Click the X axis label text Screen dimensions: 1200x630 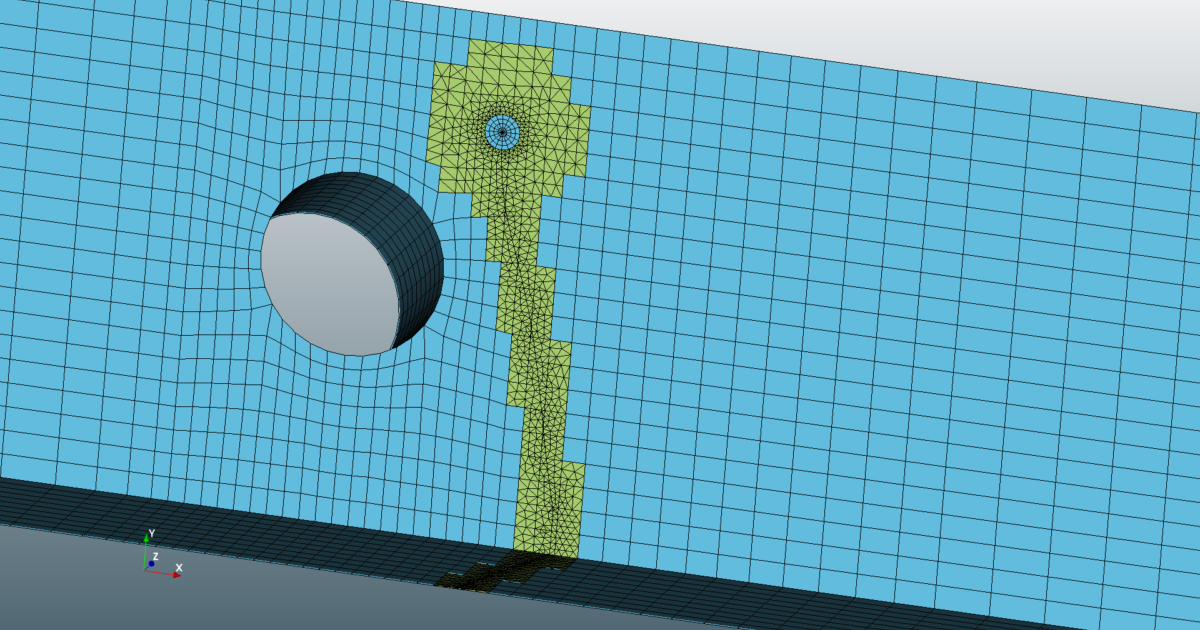click(x=179, y=568)
